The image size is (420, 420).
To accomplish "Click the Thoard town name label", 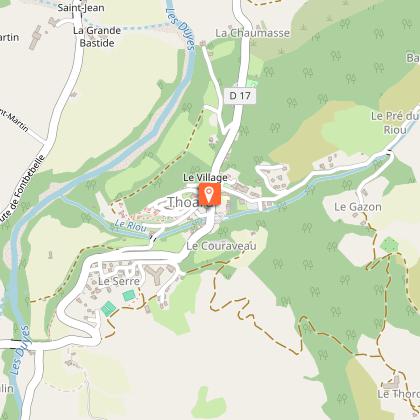I will point(184,202).
